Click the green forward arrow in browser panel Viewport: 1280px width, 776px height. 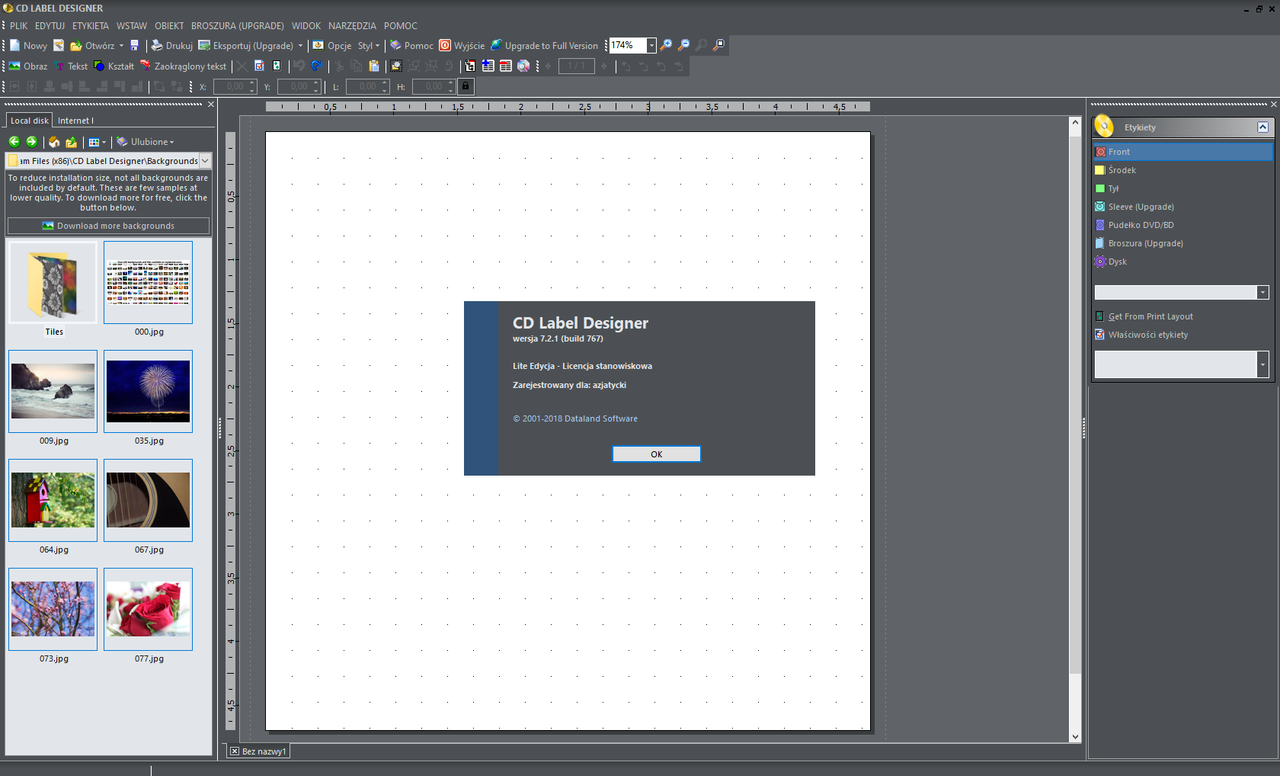32,142
